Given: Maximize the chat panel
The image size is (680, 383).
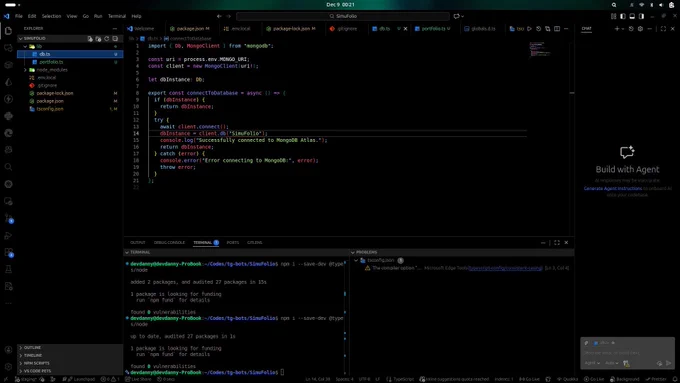Looking at the screenshot, I should (x=663, y=29).
